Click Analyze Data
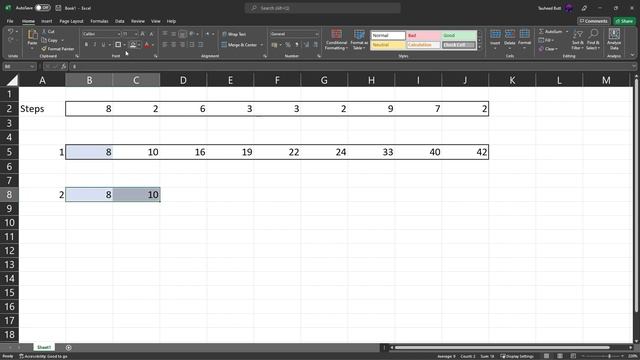 click(614, 39)
